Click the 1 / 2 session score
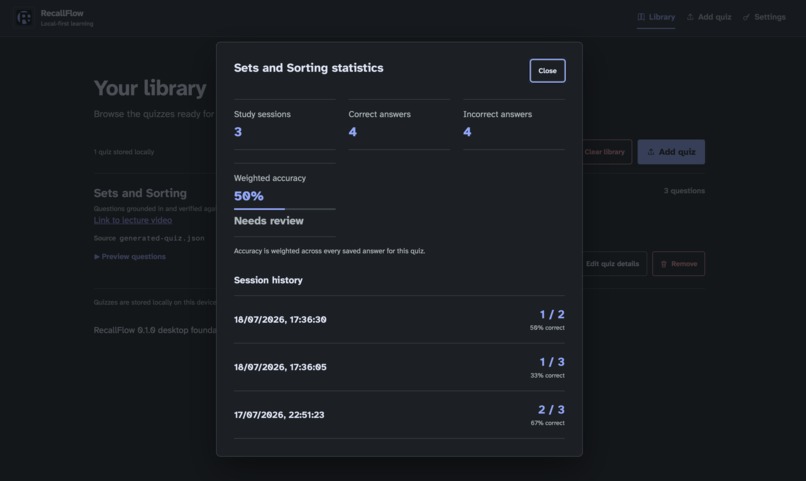806x481 pixels. pyautogui.click(x=552, y=314)
